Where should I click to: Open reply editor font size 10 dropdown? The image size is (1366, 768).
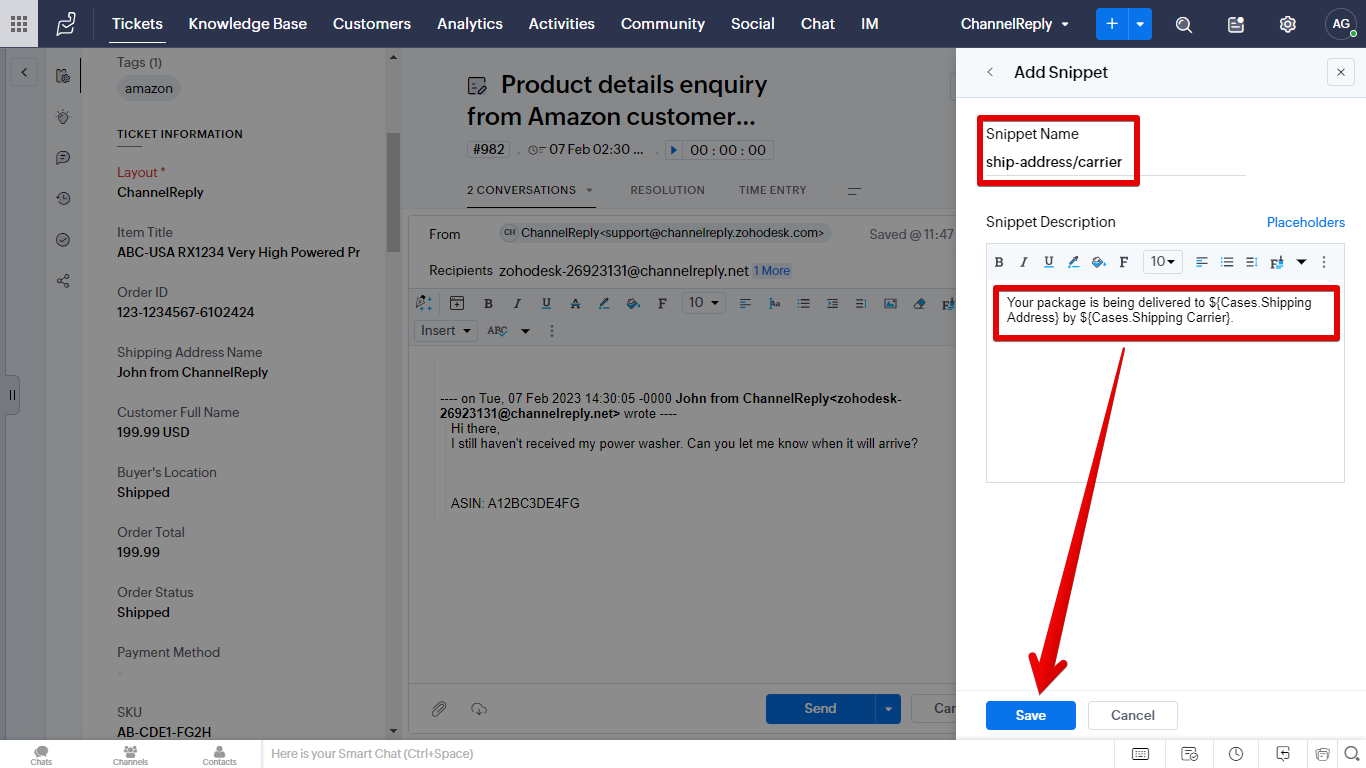tap(704, 303)
